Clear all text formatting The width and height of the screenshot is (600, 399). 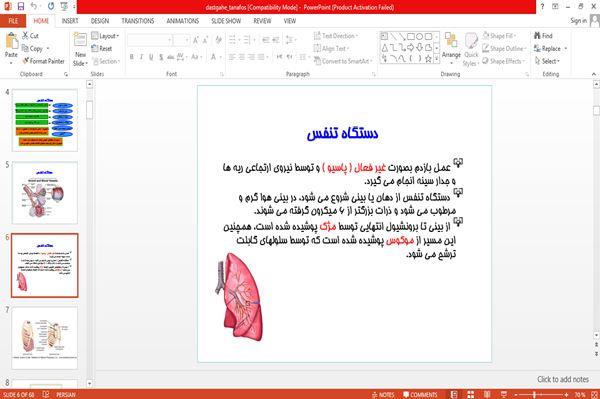(x=218, y=40)
